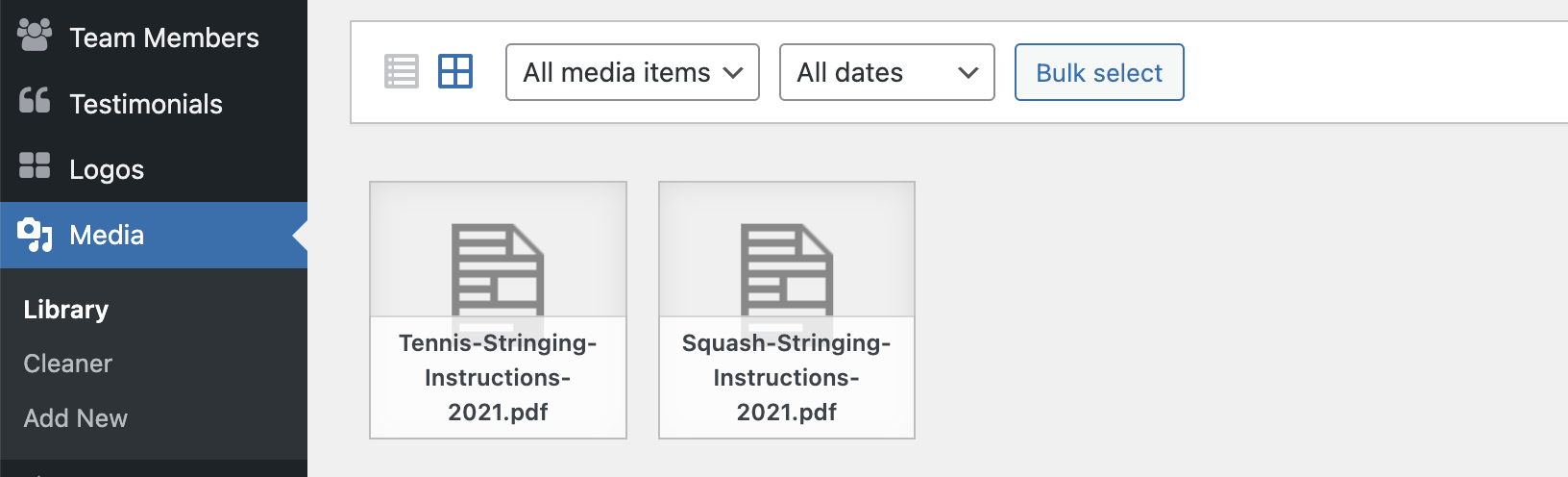Screen dimensions: 1568x477
Task: Open the Testimonials menu item
Action: click(x=146, y=104)
